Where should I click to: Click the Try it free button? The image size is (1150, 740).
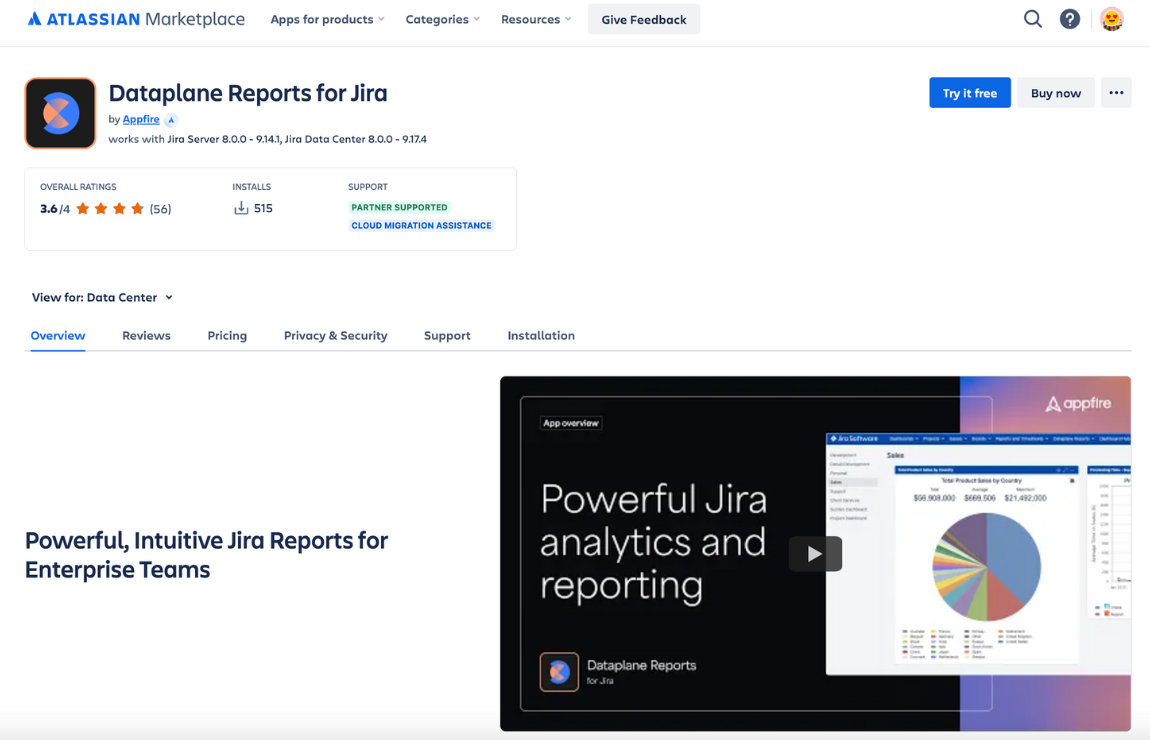point(969,92)
